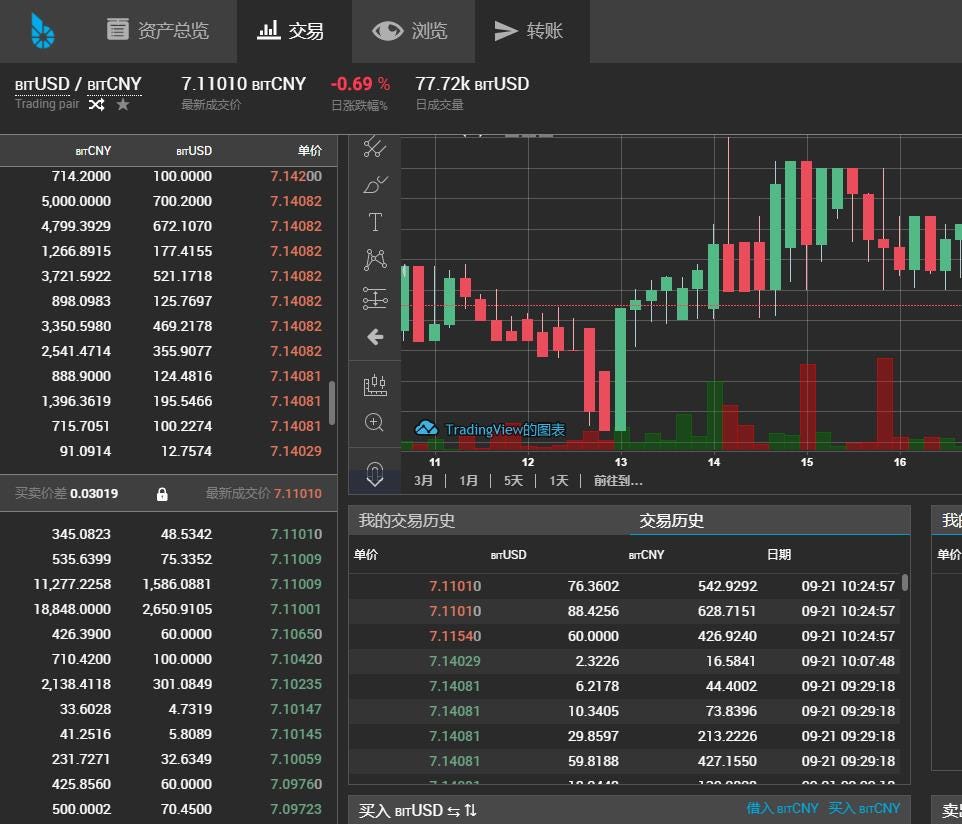Select the Text annotation tool
Screen dimensions: 962x824
click(375, 222)
